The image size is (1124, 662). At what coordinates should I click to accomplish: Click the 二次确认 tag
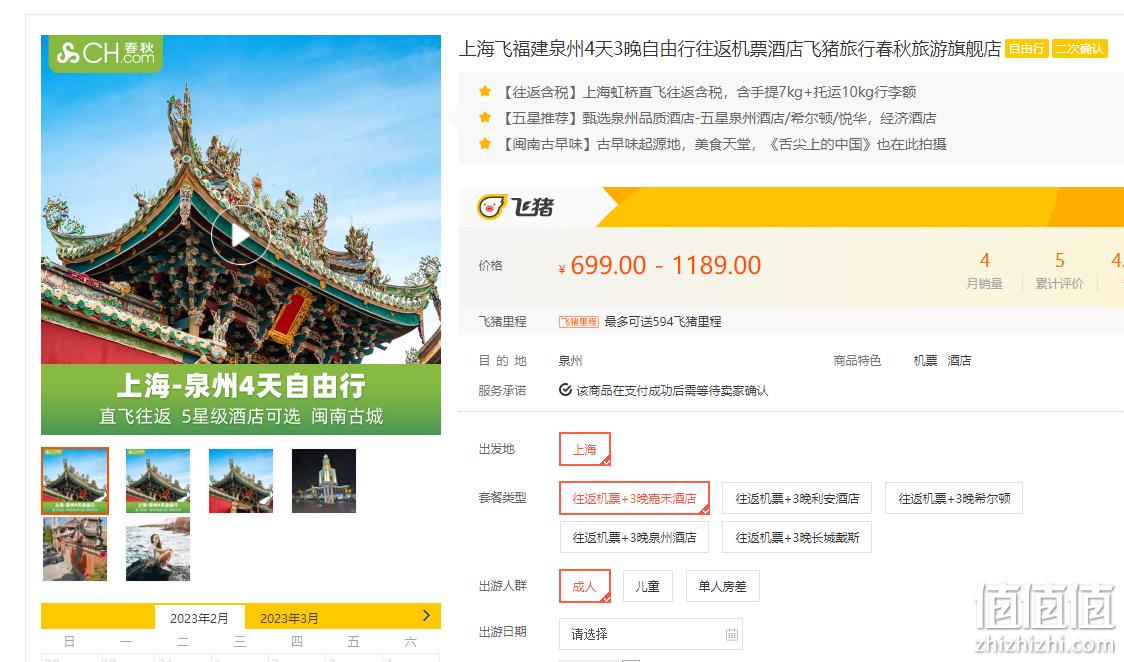tap(1080, 49)
